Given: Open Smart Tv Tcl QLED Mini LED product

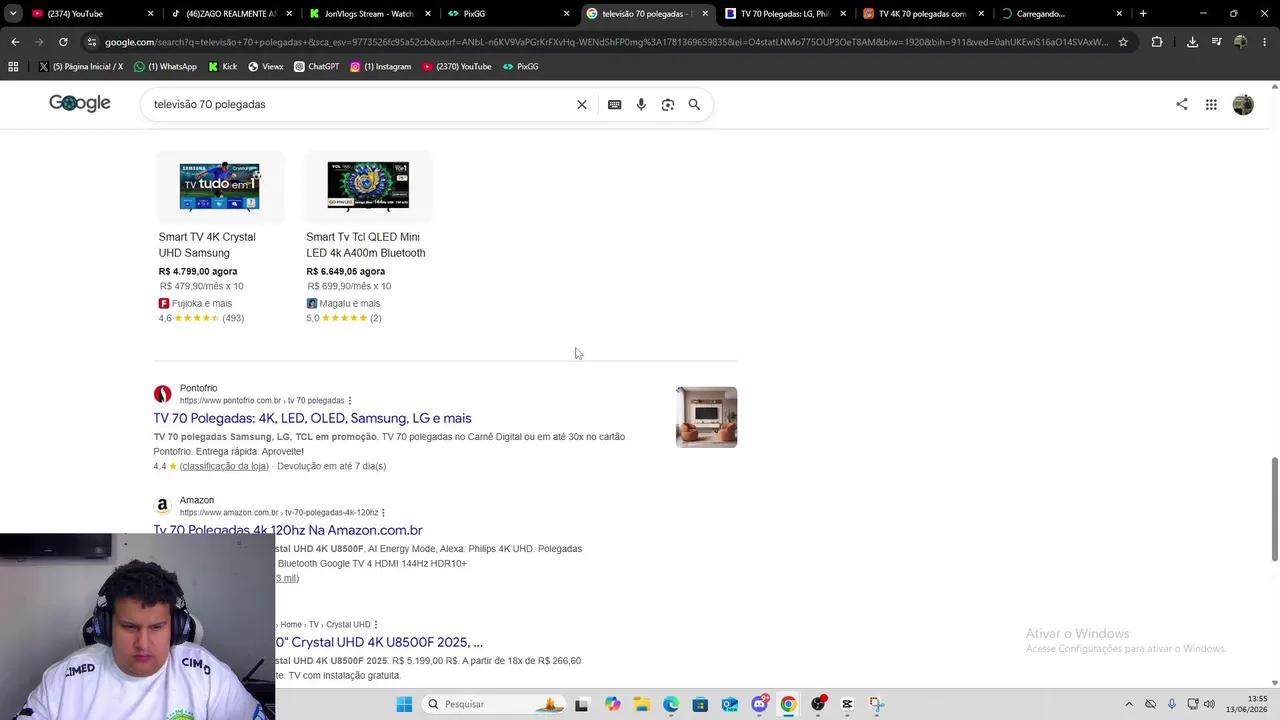Looking at the screenshot, I should pos(366,245).
